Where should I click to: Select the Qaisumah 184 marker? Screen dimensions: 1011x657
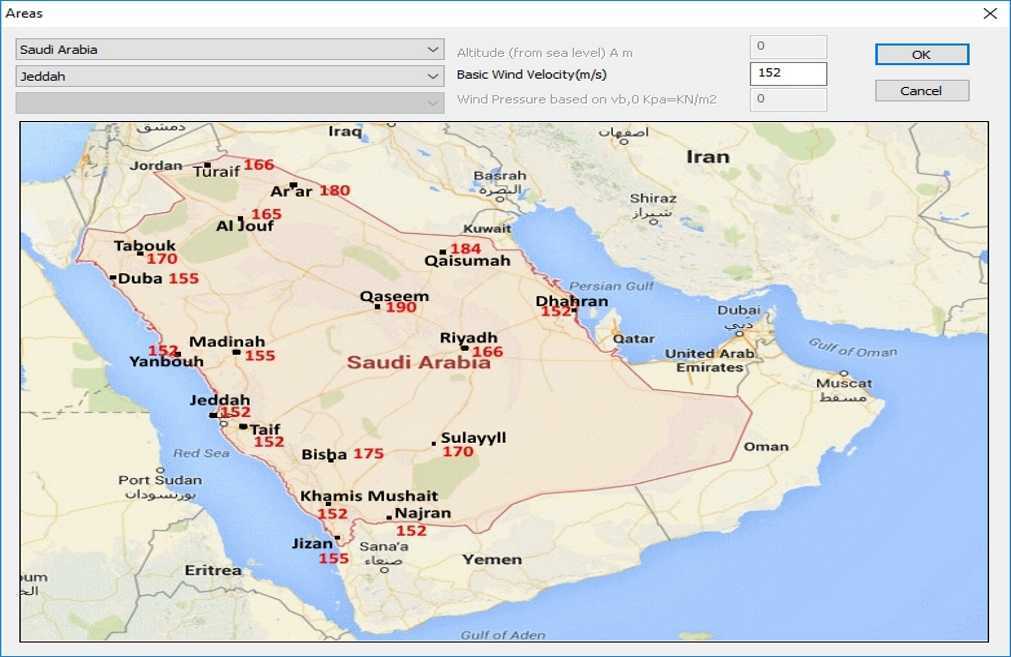(442, 252)
